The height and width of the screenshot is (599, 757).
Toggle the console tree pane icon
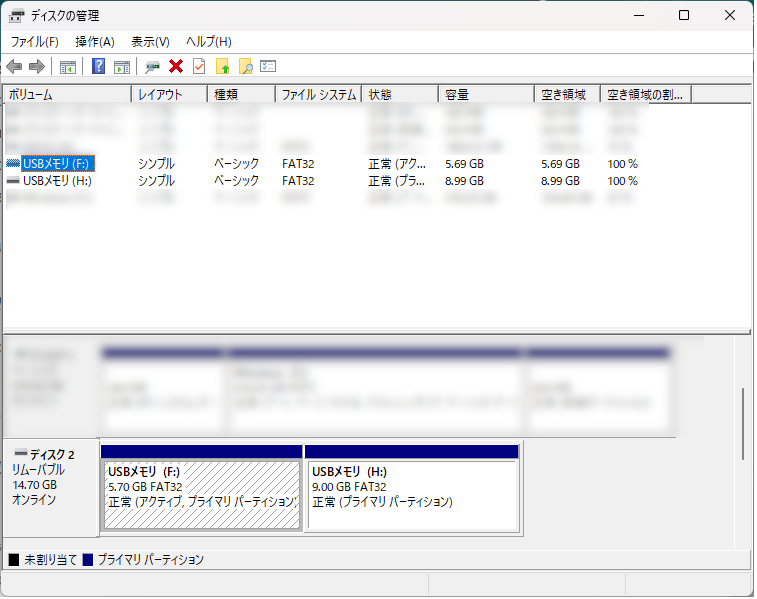pyautogui.click(x=68, y=67)
